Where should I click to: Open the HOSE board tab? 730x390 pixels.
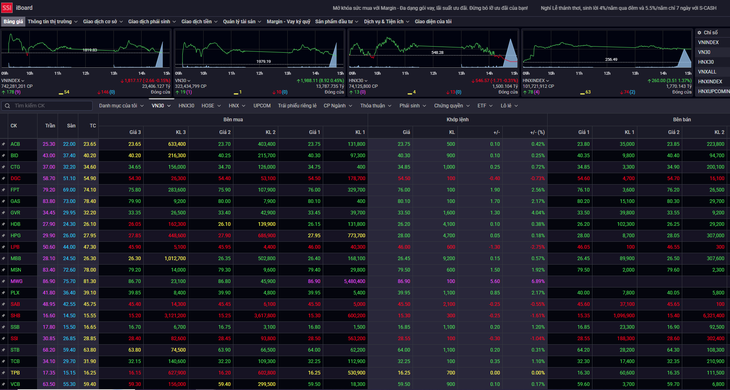pos(211,106)
